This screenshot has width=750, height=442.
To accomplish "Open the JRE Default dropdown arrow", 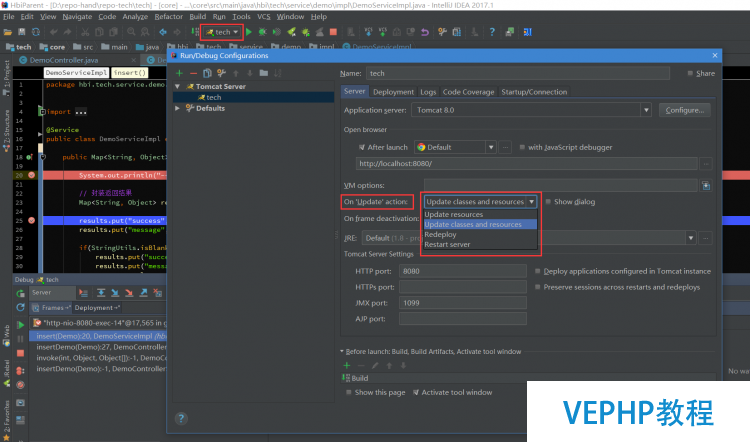I will (x=691, y=238).
